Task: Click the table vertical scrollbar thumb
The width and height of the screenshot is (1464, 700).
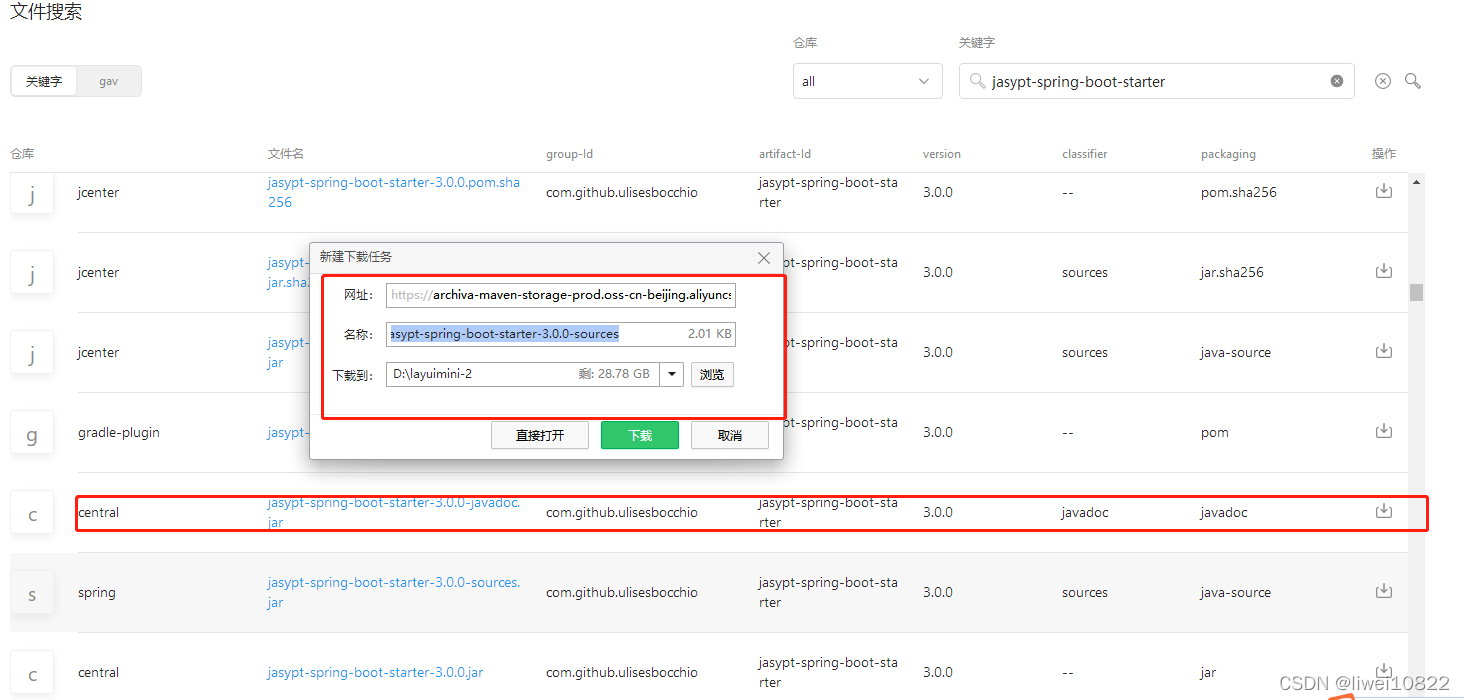Action: (x=1416, y=292)
